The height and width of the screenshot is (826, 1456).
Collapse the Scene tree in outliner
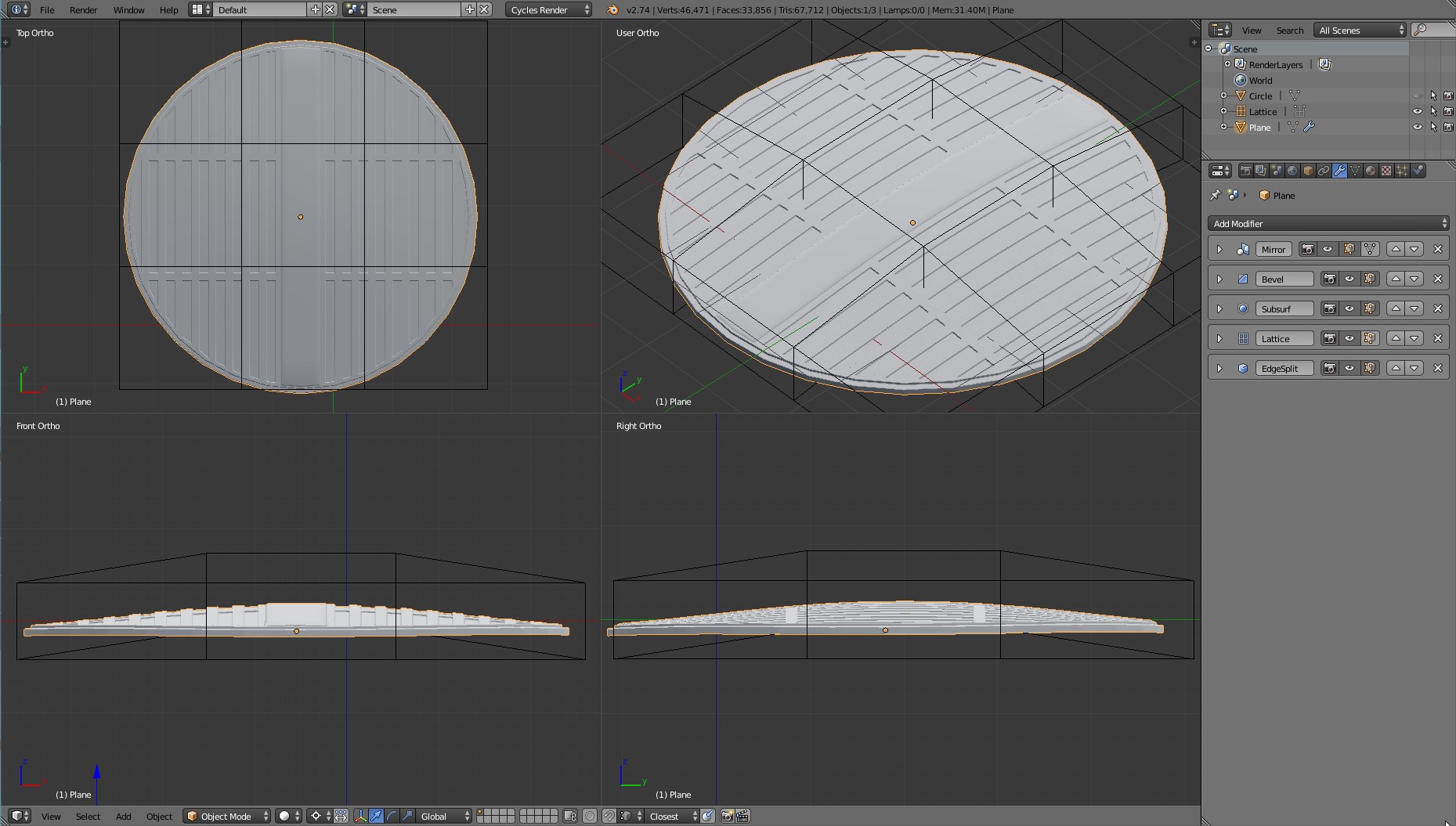(x=1209, y=49)
